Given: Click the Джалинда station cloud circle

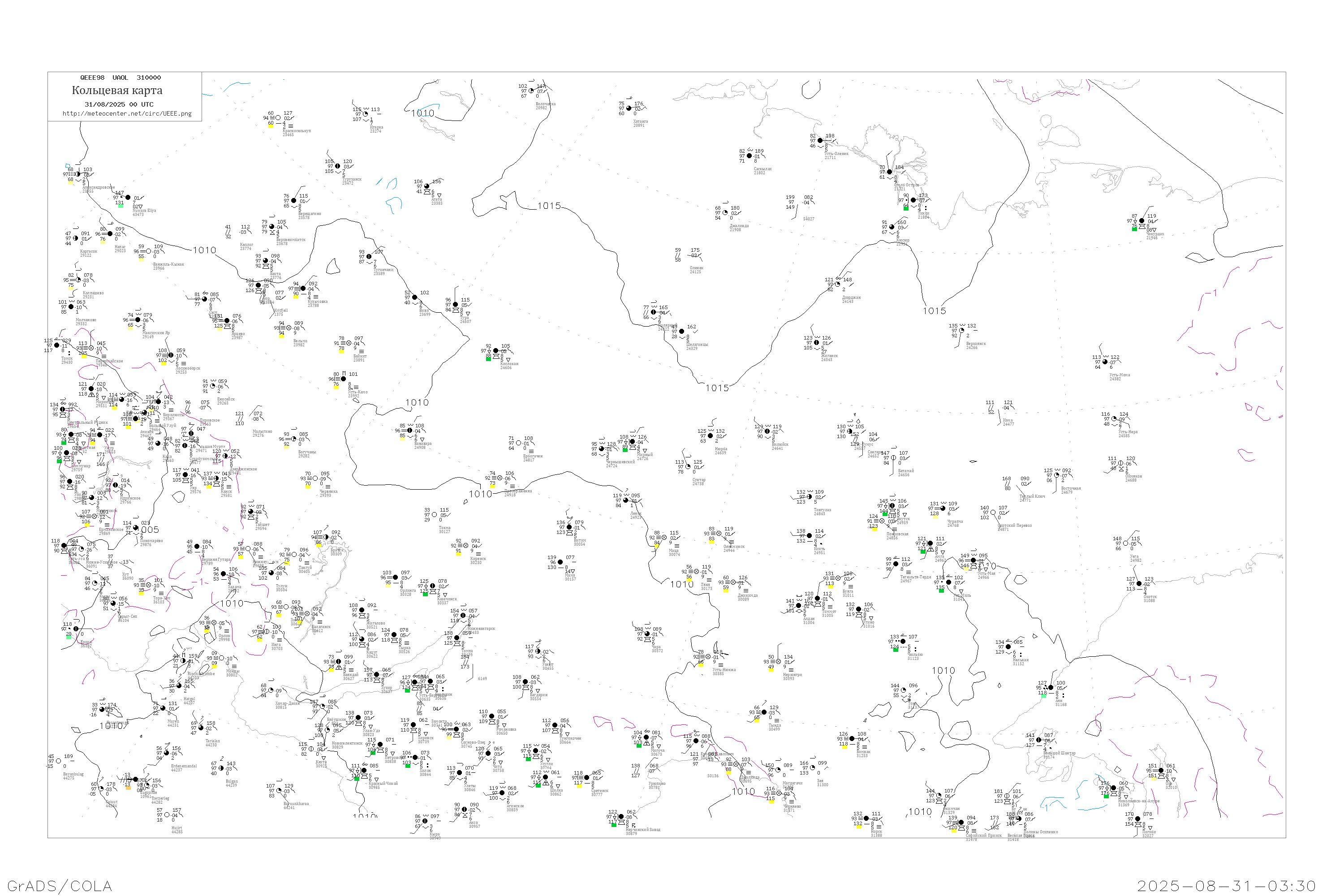Looking at the screenshot, I should [x=726, y=213].
